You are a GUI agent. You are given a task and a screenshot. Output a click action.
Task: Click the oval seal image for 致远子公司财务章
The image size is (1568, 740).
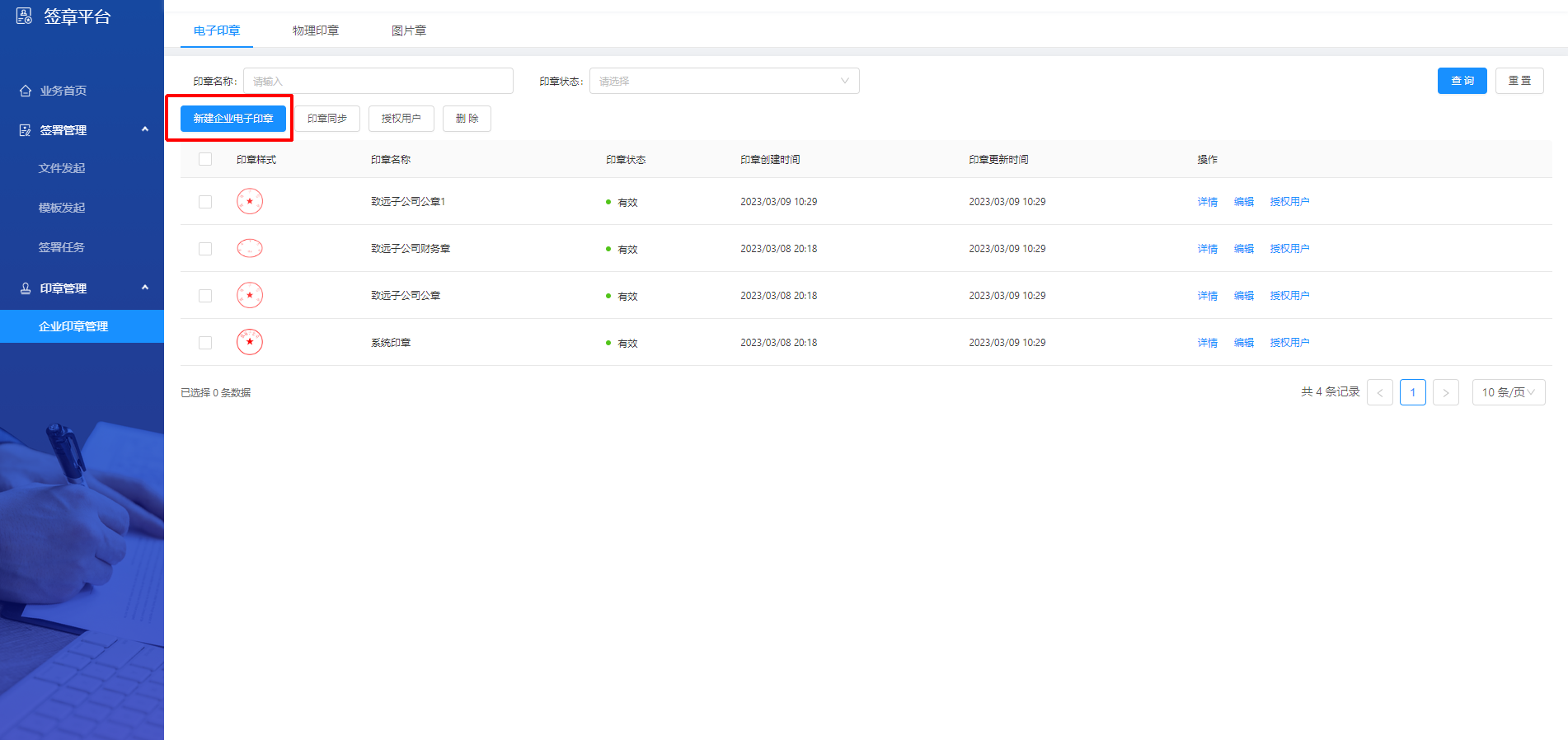(250, 248)
